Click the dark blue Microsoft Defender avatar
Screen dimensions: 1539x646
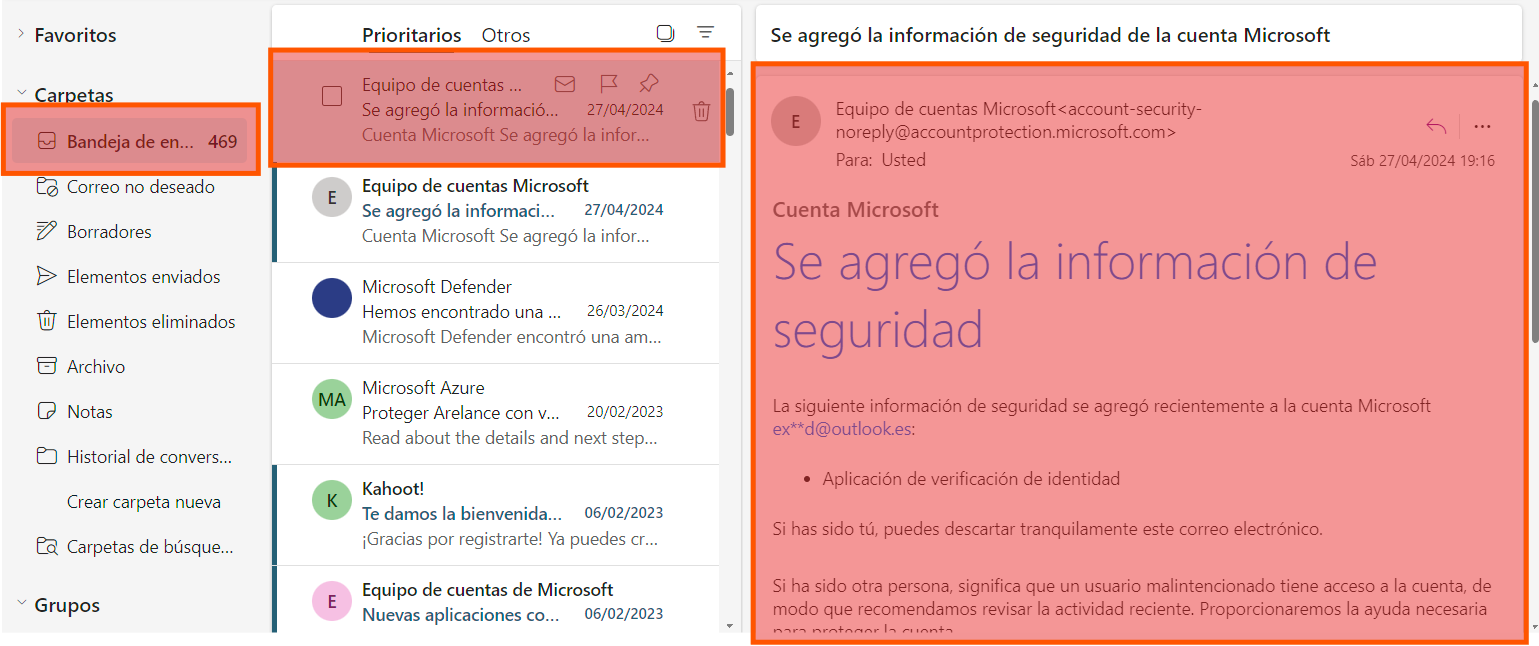[x=332, y=298]
